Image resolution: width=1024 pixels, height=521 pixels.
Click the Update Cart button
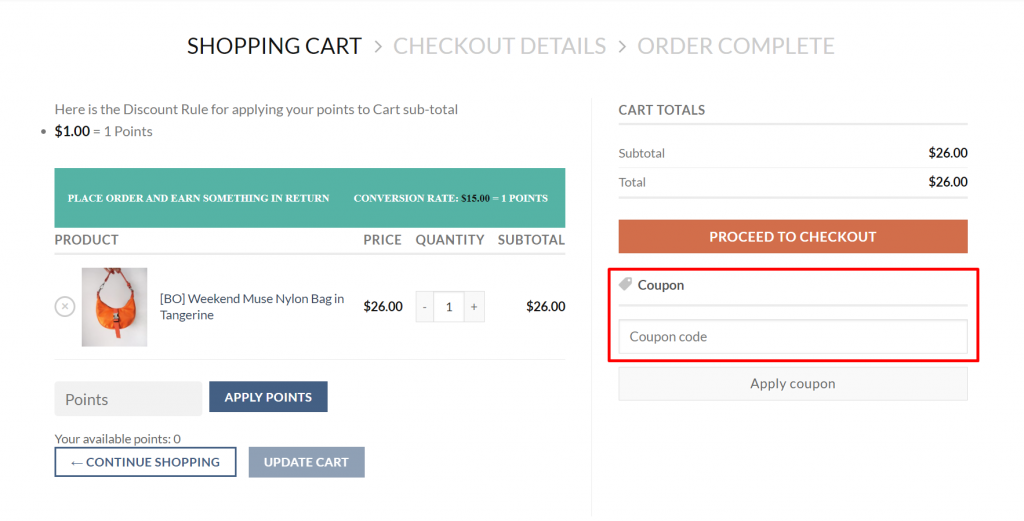306,462
